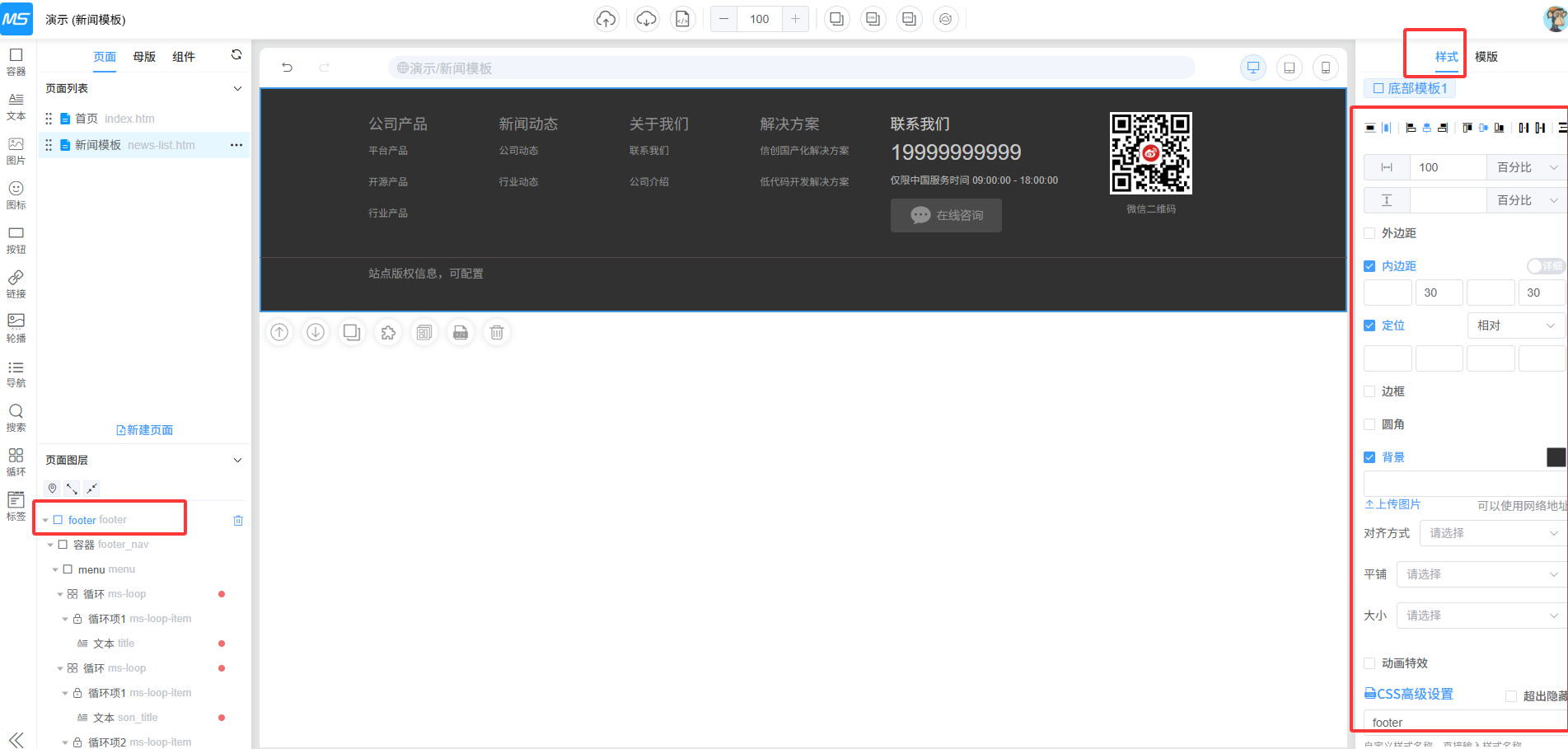
Task: Click the dark background color swatch
Action: (1555, 457)
